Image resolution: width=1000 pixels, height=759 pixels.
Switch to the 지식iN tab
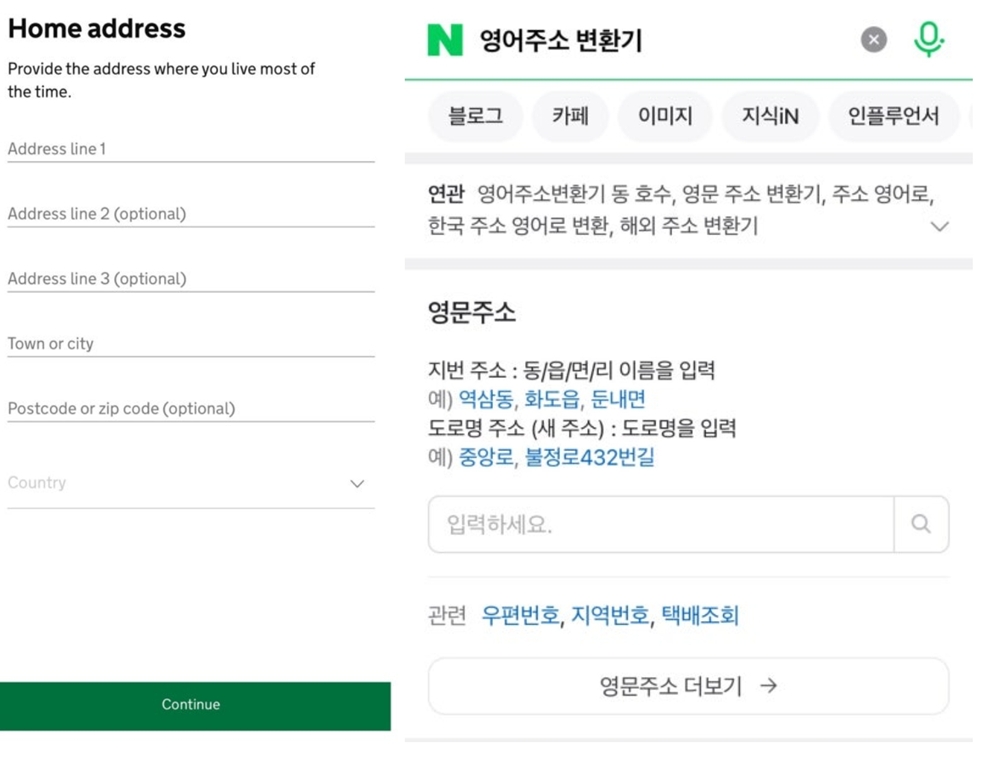tap(770, 116)
